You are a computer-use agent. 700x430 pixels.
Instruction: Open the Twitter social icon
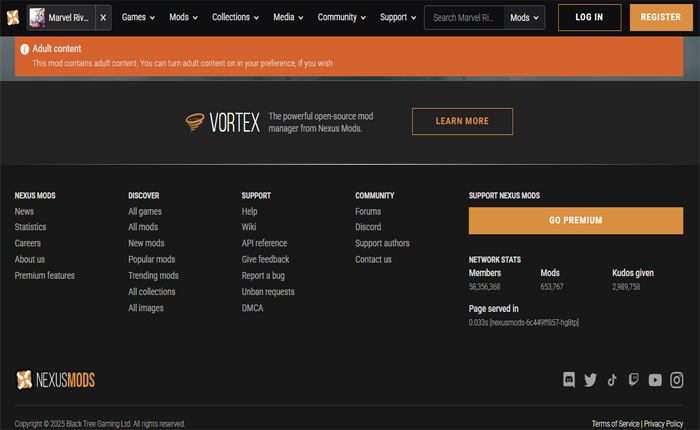[x=590, y=380]
